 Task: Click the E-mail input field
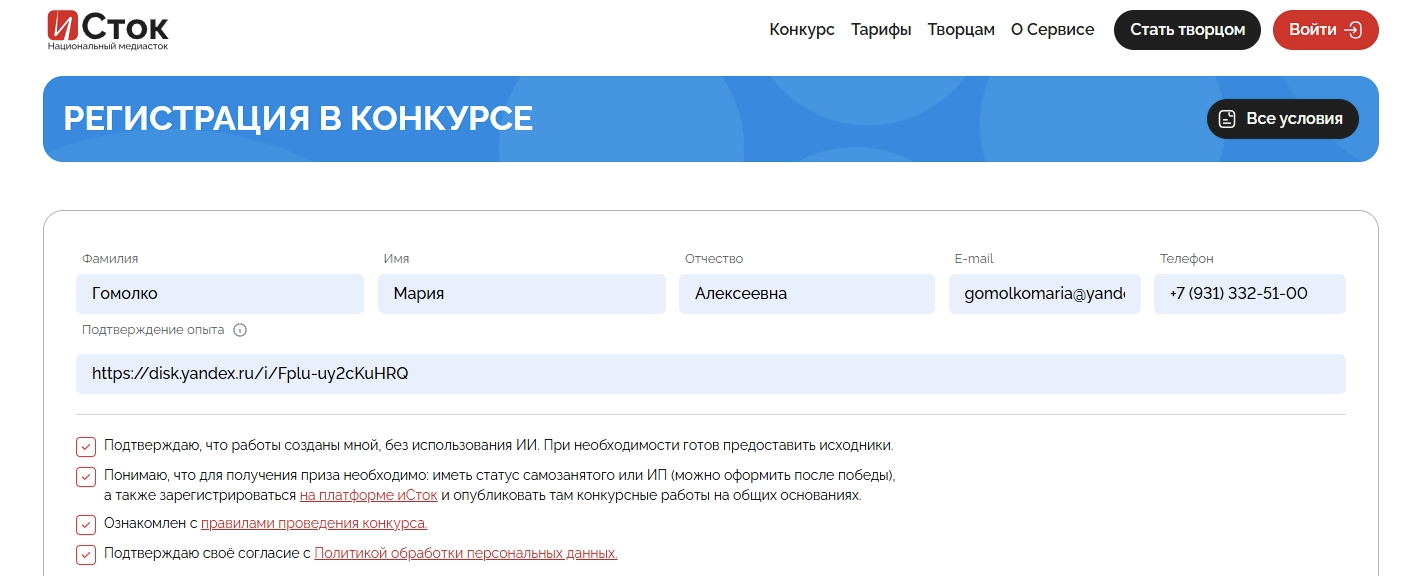(1044, 294)
